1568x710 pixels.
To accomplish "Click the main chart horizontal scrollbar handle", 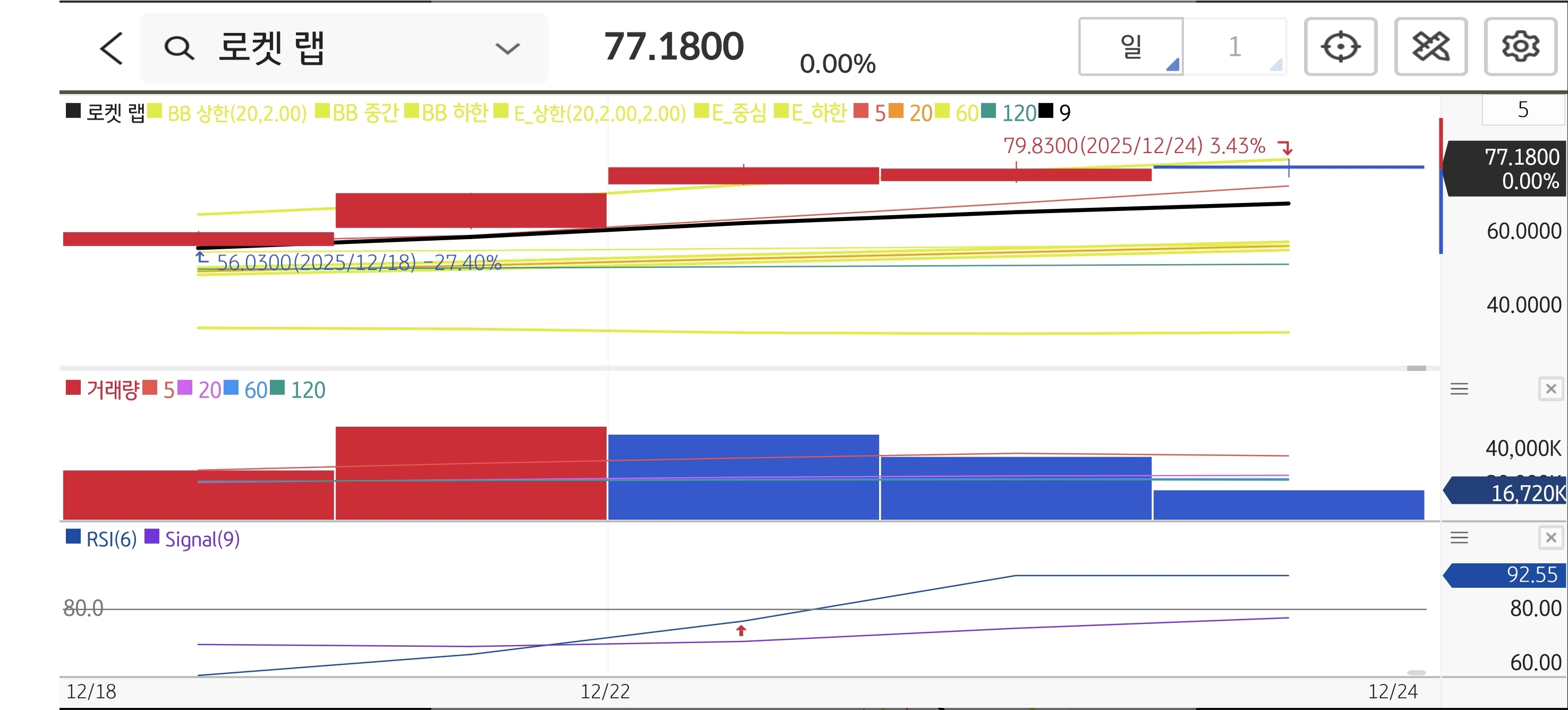I will point(1416,368).
